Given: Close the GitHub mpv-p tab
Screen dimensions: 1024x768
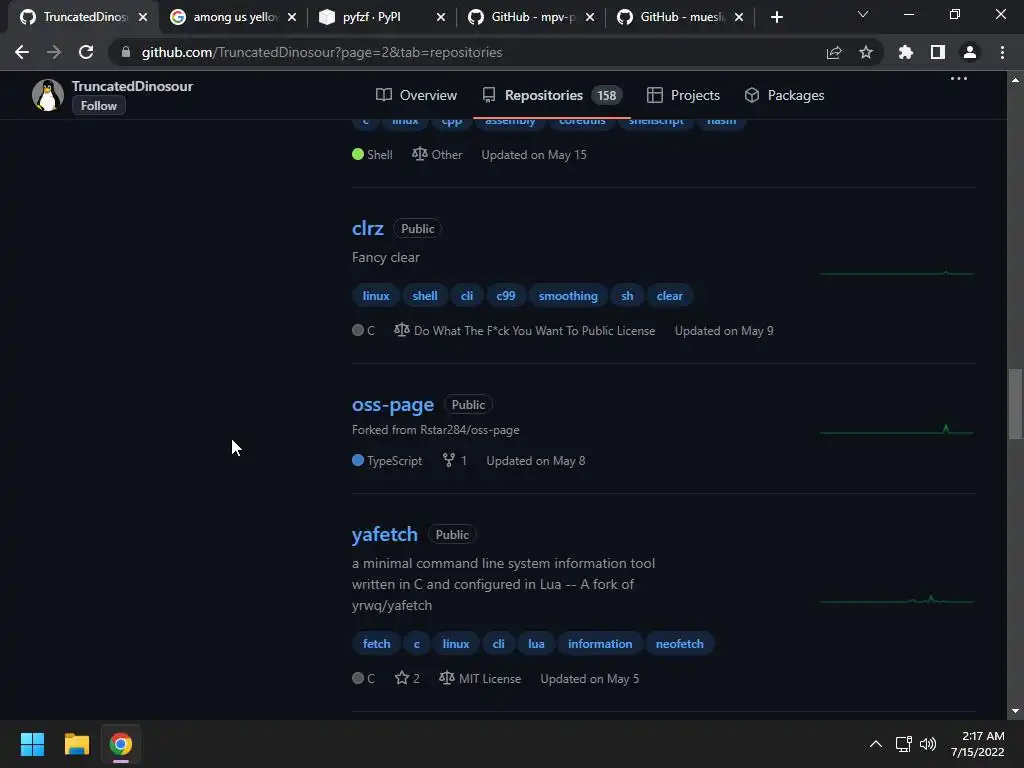Looking at the screenshot, I should [x=590, y=18].
